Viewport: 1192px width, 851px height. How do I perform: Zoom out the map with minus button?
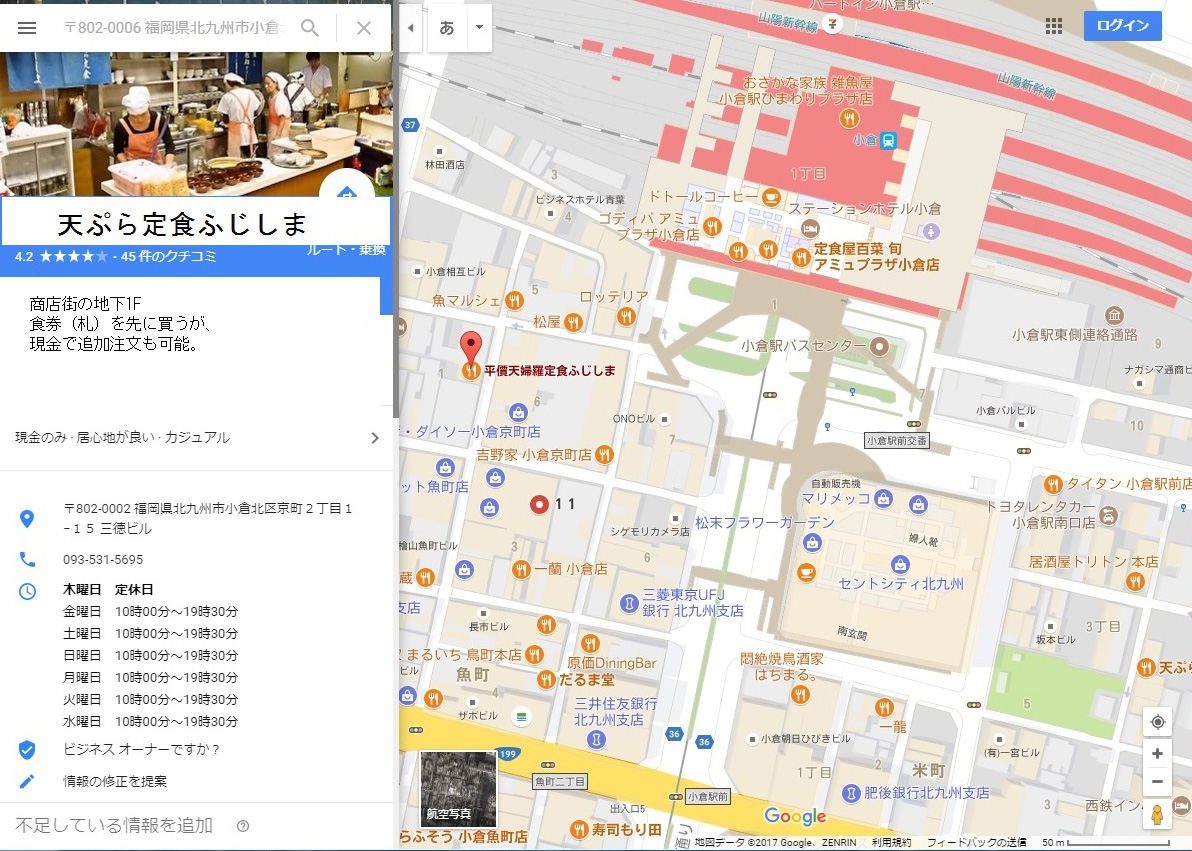pyautogui.click(x=1157, y=781)
